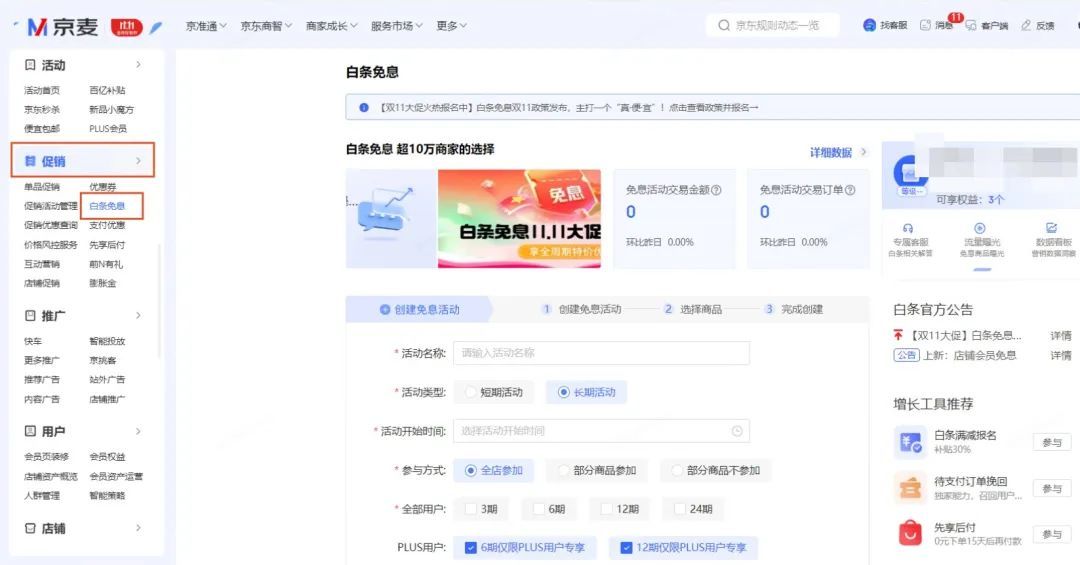Open 消息 messages icon with badge
This screenshot has width=1080, height=565.
point(926,25)
